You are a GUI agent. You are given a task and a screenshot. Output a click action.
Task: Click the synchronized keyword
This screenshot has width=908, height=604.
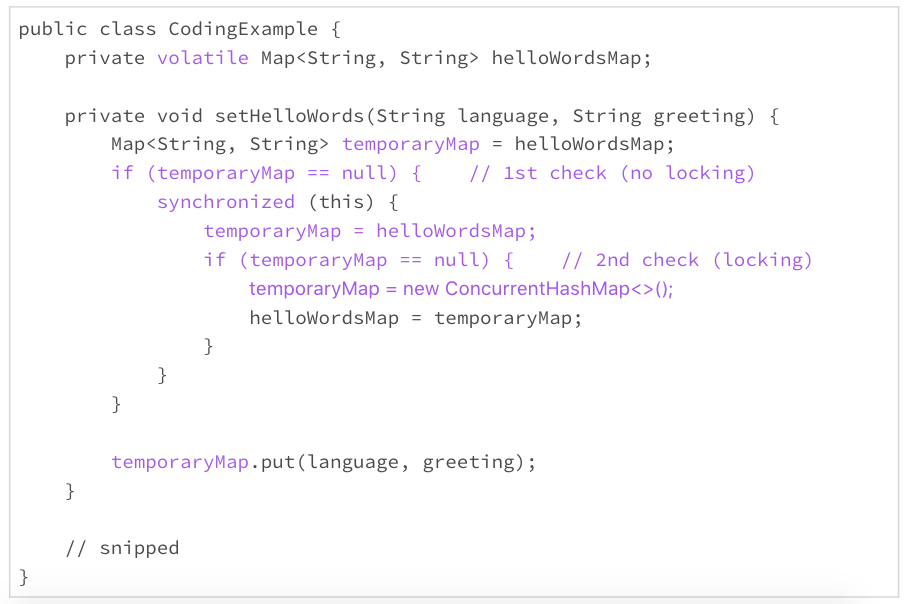pyautogui.click(x=225, y=202)
